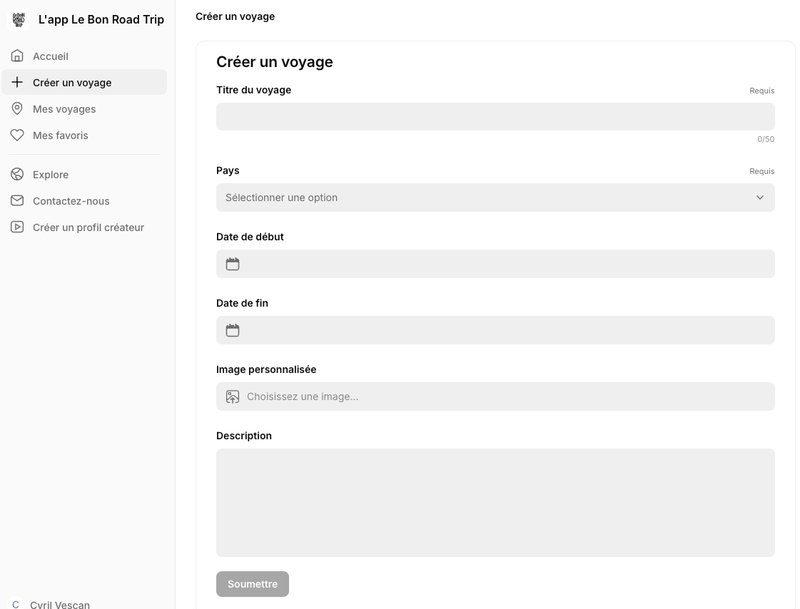This screenshot has height=609, width=800.
Task: Select Créer un profil créateur menu item
Action: (84, 227)
